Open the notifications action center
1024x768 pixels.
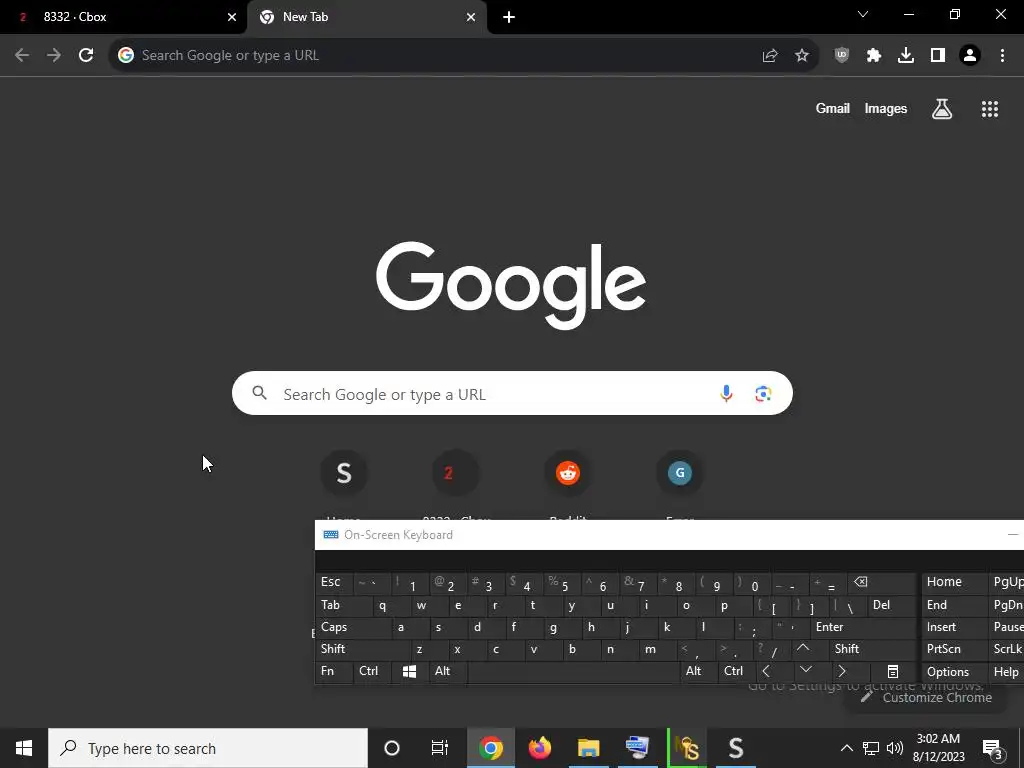click(x=993, y=748)
